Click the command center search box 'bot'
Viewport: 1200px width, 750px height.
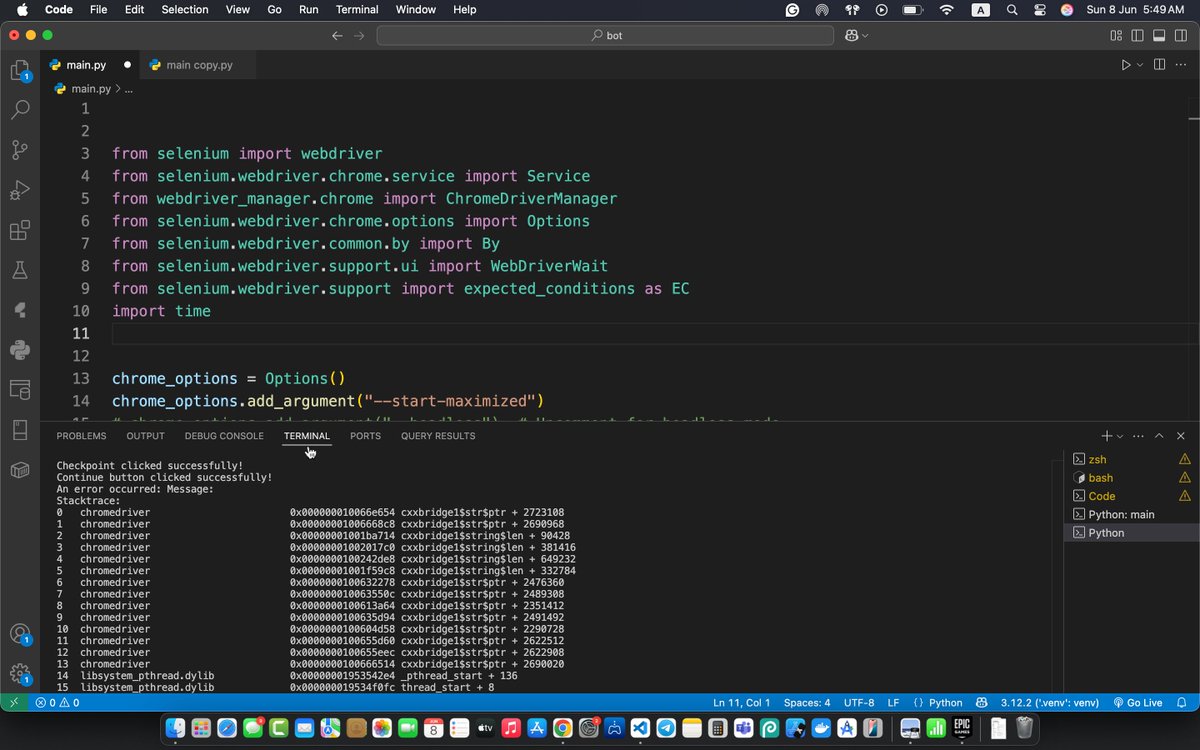(x=605, y=35)
